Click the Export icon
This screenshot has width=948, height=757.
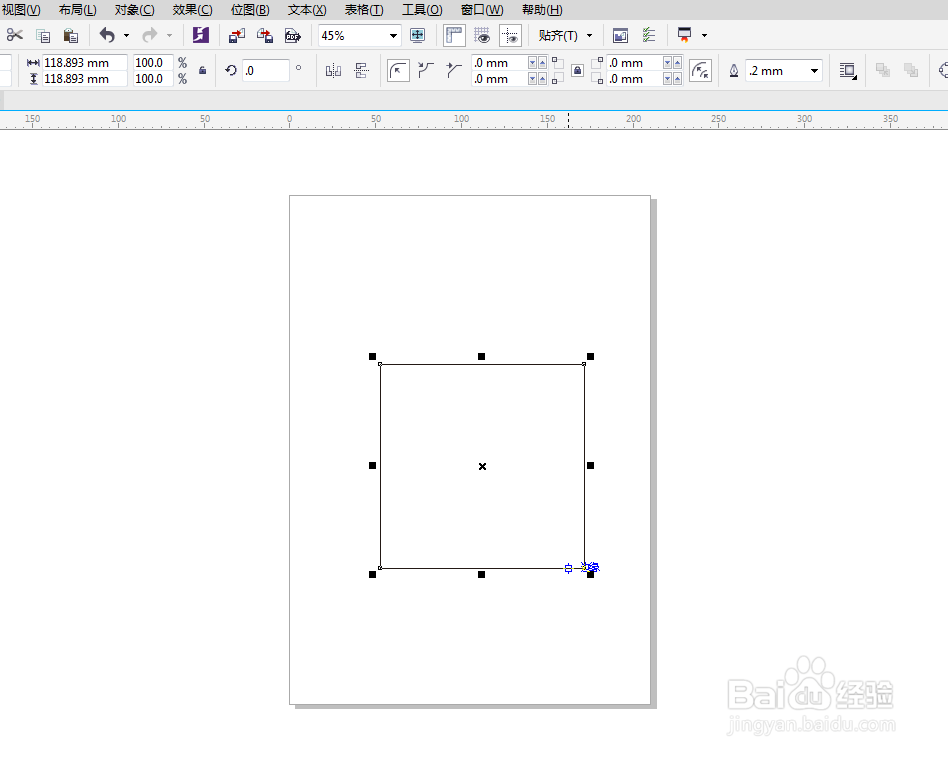[265, 36]
